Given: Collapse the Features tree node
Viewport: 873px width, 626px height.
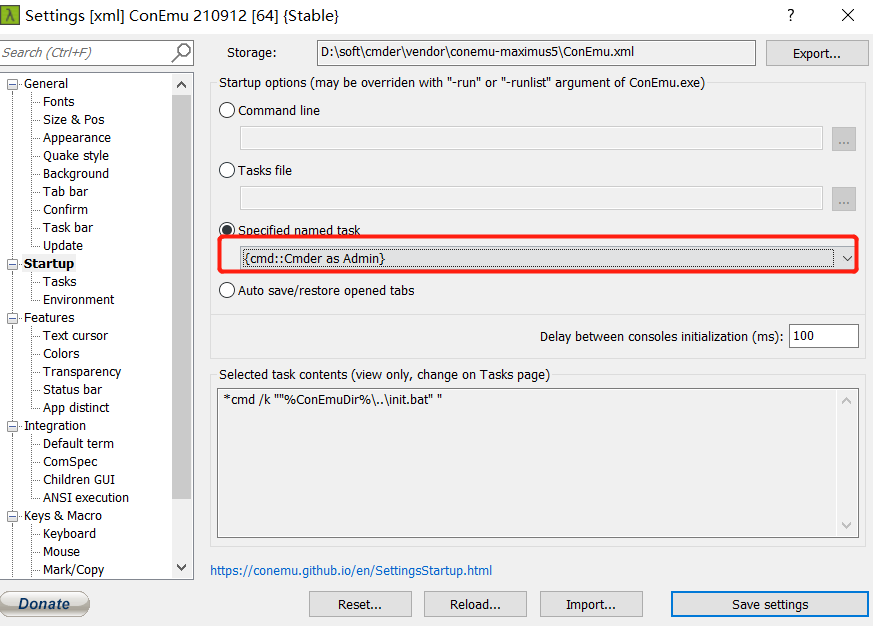Looking at the screenshot, I should 12,318.
